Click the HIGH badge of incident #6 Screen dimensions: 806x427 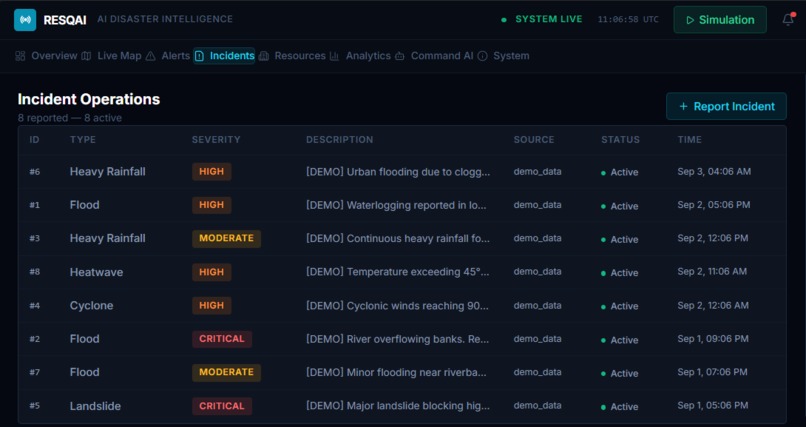[x=212, y=172]
